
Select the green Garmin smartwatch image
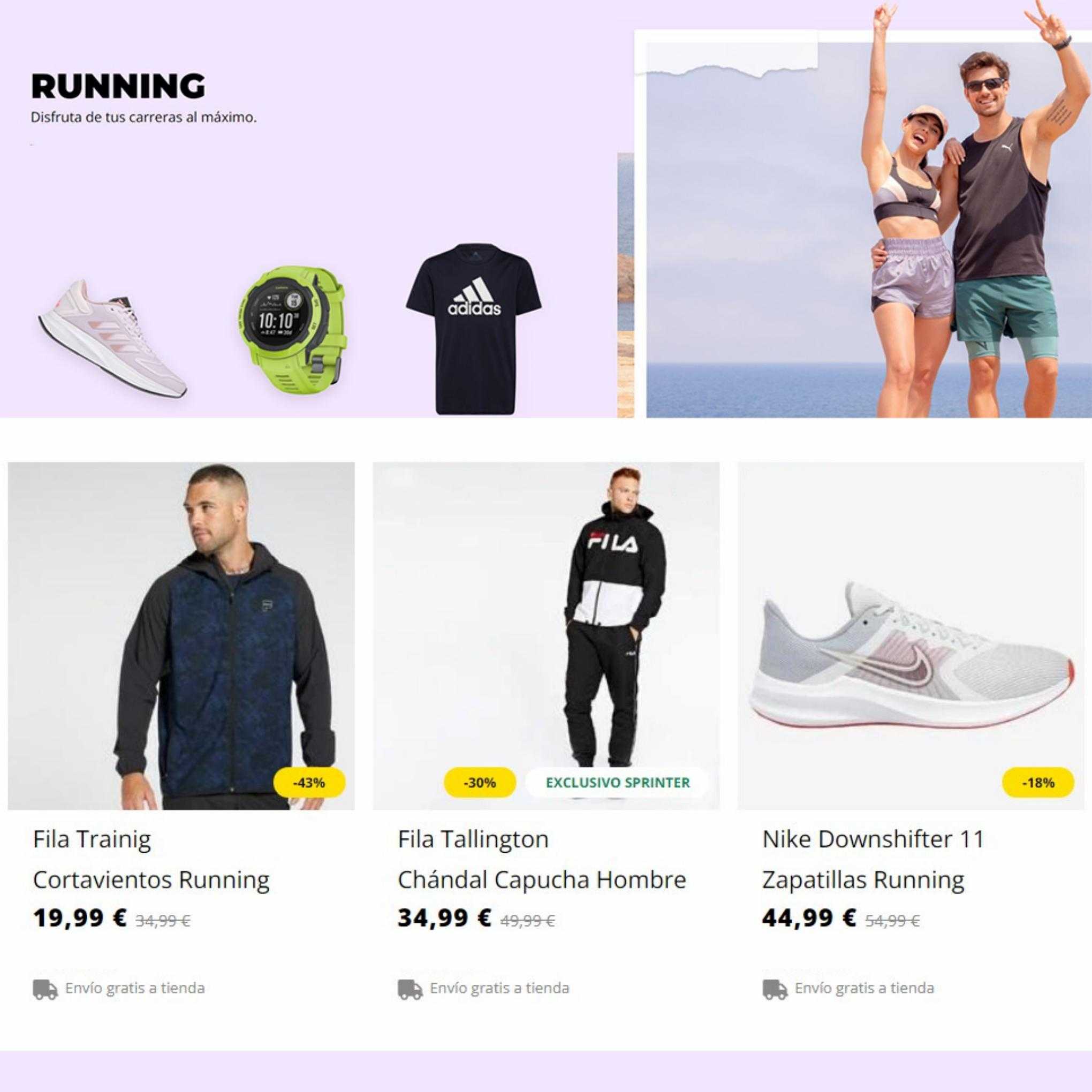290,323
